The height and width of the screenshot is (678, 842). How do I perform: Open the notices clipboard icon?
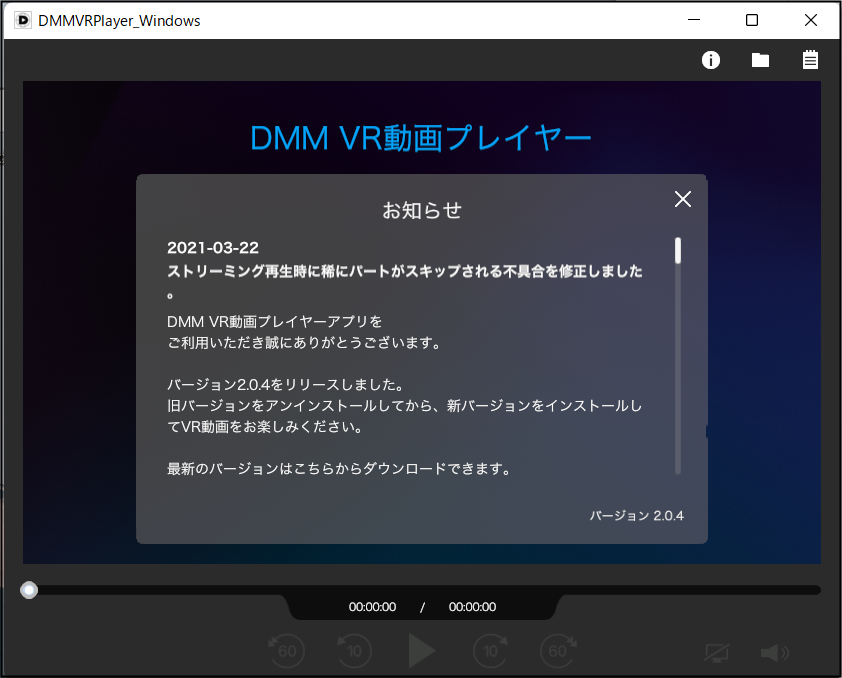(x=810, y=60)
